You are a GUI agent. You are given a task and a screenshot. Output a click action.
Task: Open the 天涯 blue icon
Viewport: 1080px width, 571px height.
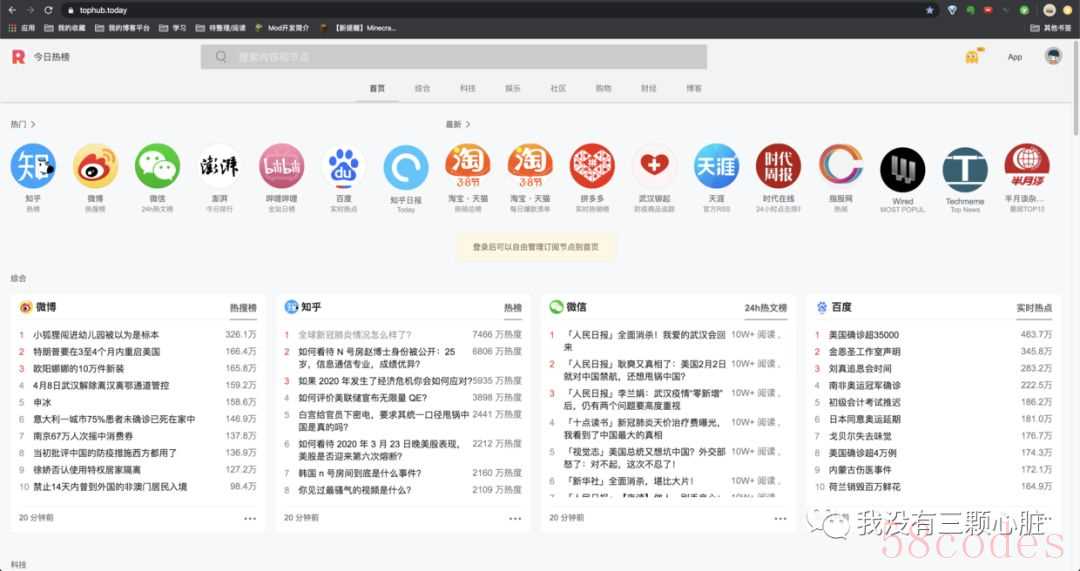pyautogui.click(x=716, y=166)
